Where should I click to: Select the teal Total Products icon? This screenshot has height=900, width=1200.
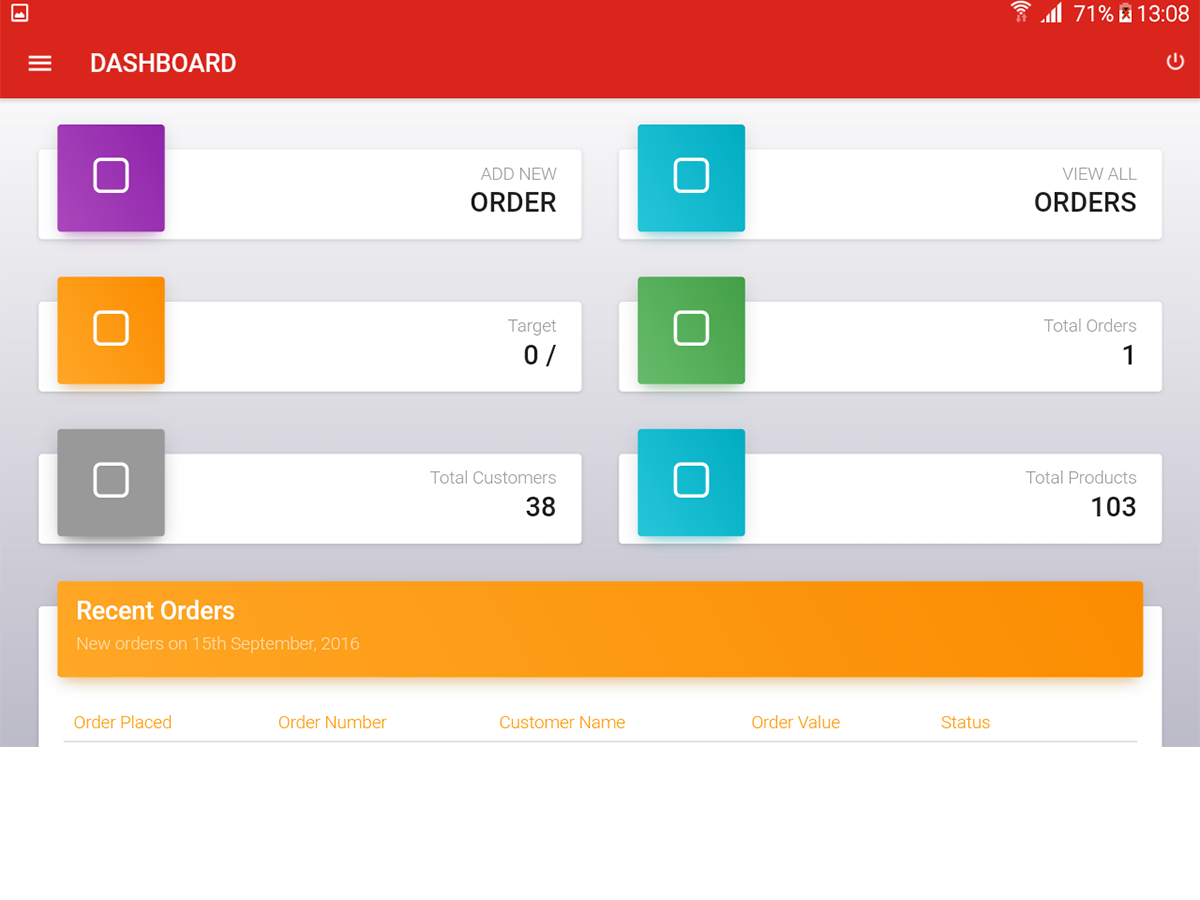click(691, 481)
